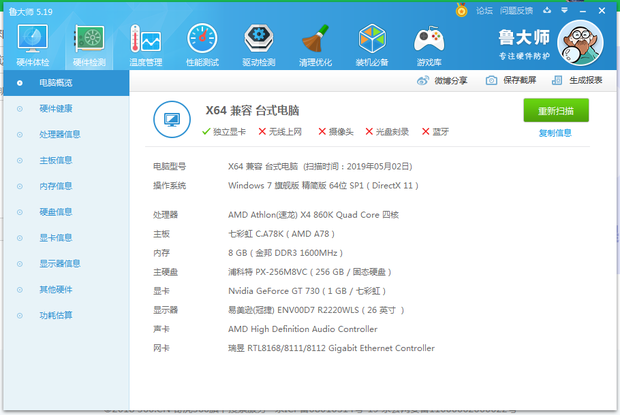This screenshot has width=620, height=415.
Task: Open the title bar dropdown menu arrow
Action: coord(564,11)
